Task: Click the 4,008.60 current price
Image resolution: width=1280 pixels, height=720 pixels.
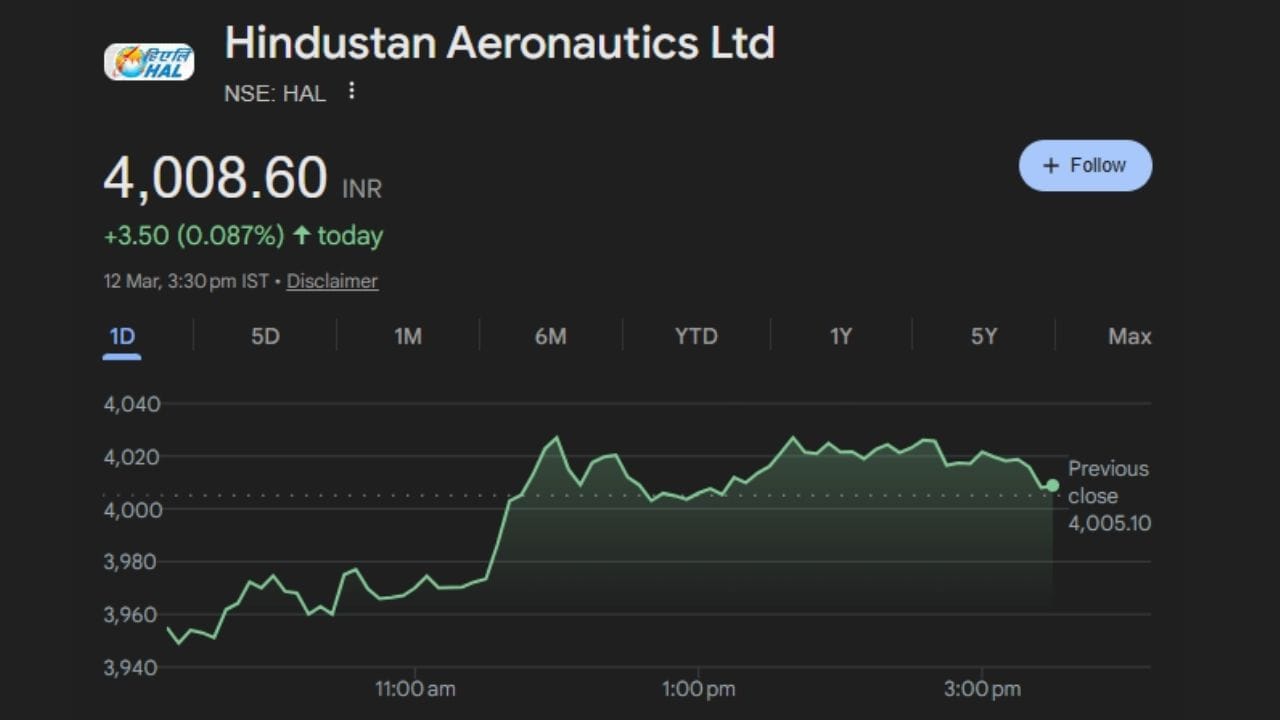Action: [215, 178]
